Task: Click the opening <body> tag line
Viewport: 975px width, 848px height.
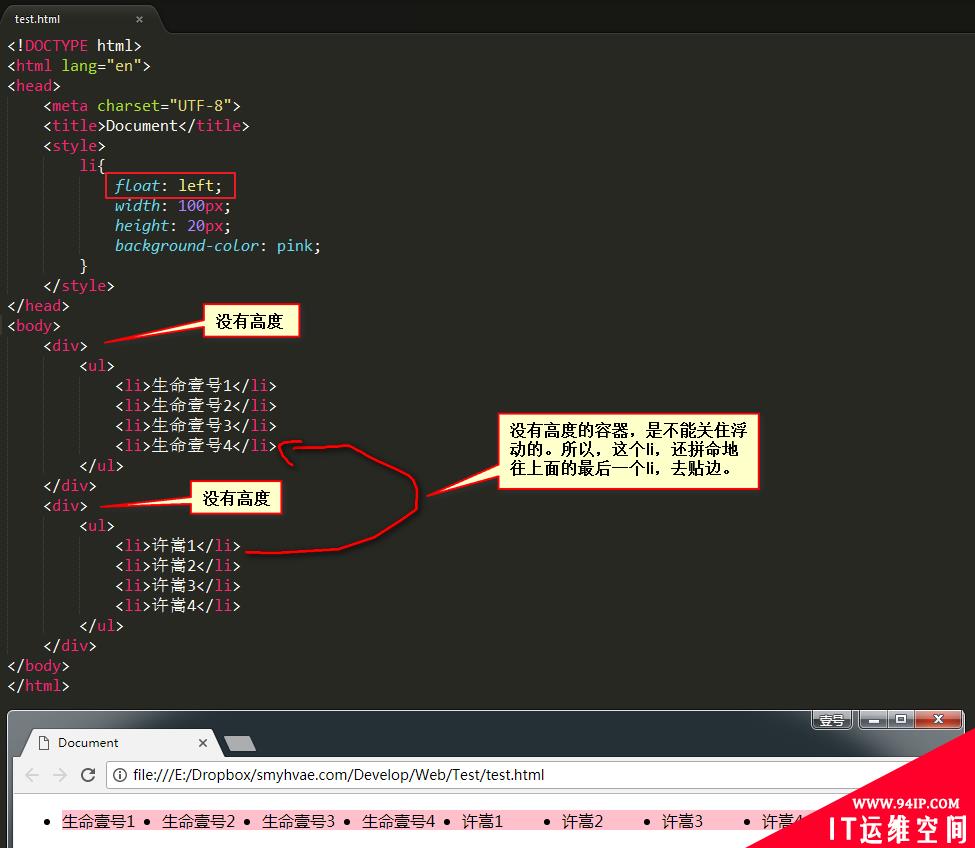Action: [x=34, y=326]
